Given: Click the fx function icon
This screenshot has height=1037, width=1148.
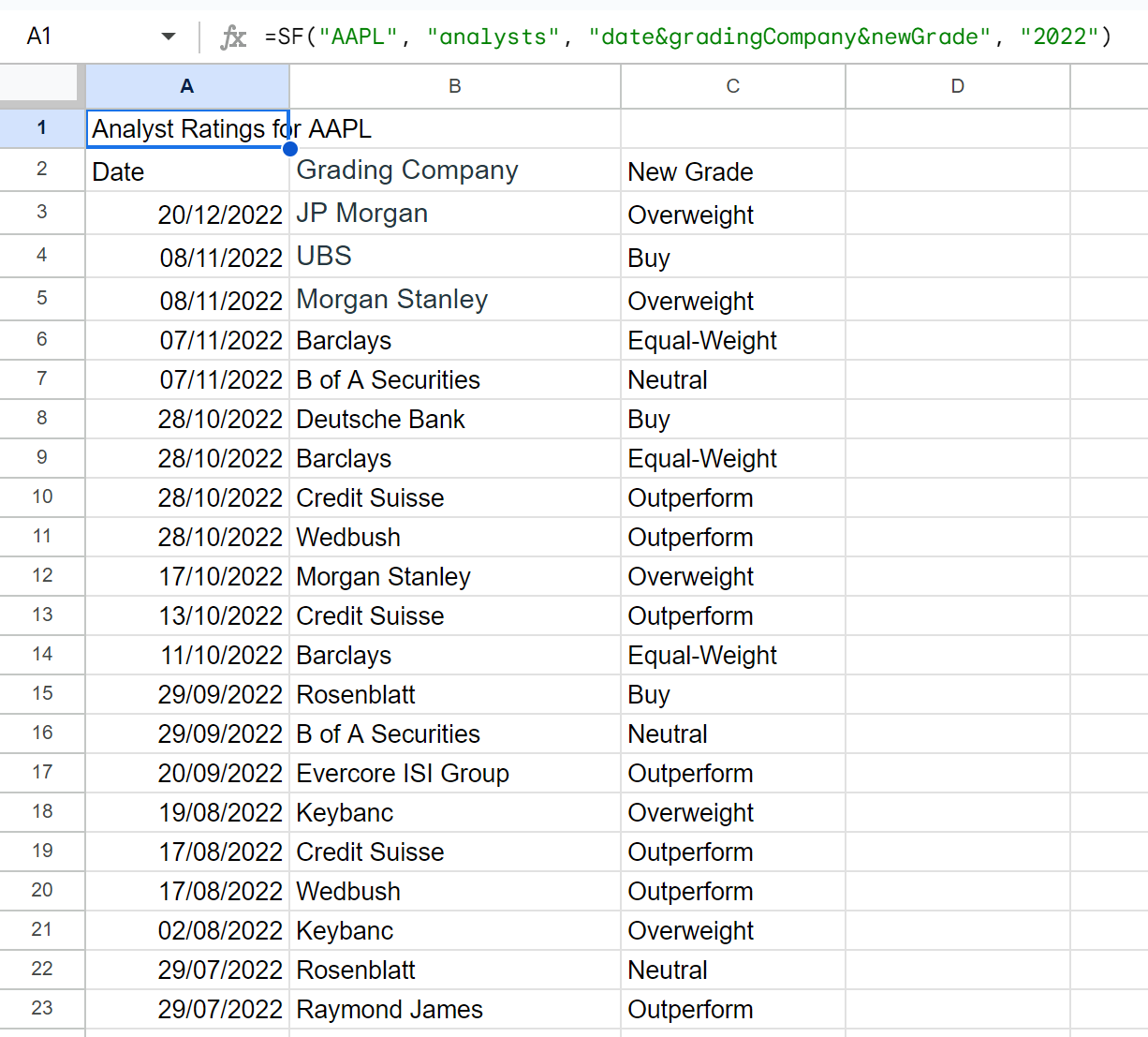Looking at the screenshot, I should pyautogui.click(x=233, y=37).
